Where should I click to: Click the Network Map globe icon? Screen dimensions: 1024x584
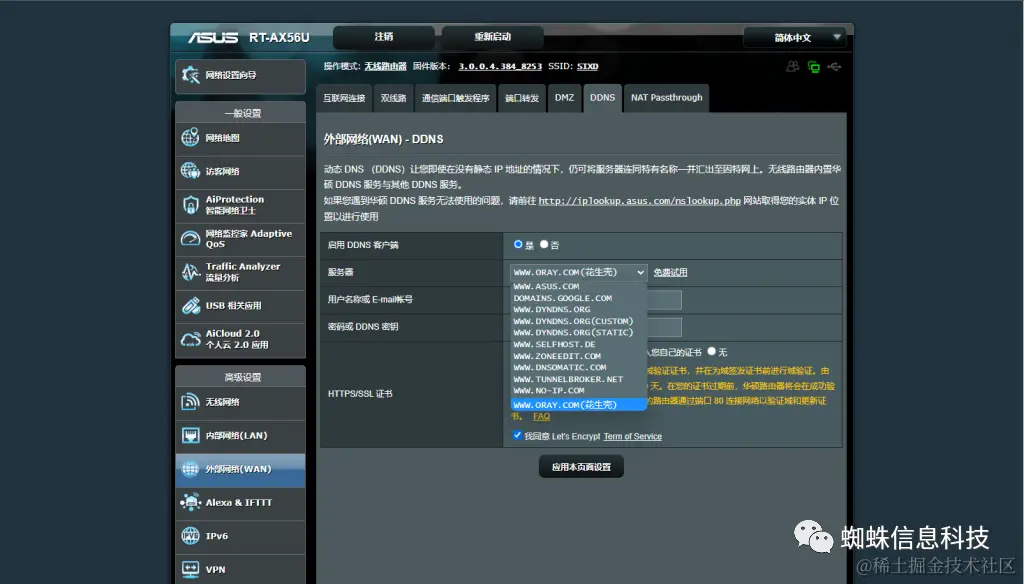coord(190,138)
